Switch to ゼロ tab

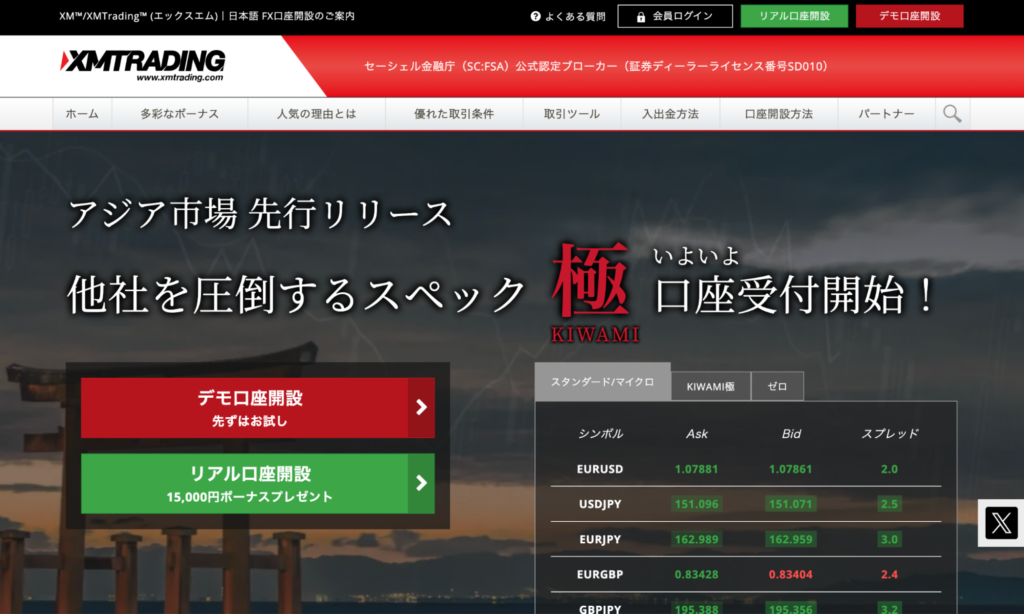pyautogui.click(x=777, y=386)
